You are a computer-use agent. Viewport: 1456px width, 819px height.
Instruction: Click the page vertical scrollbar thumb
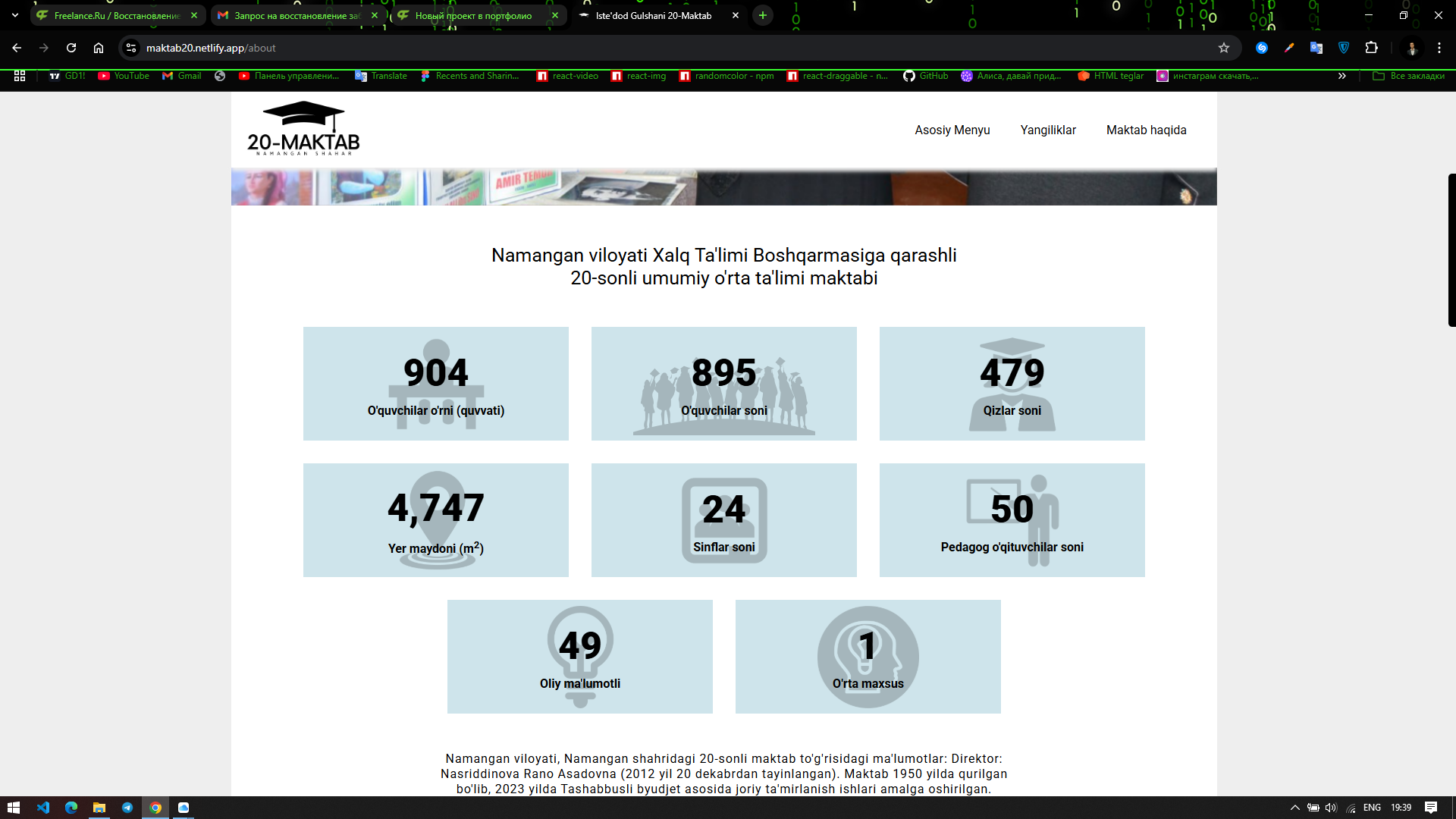pos(1451,250)
